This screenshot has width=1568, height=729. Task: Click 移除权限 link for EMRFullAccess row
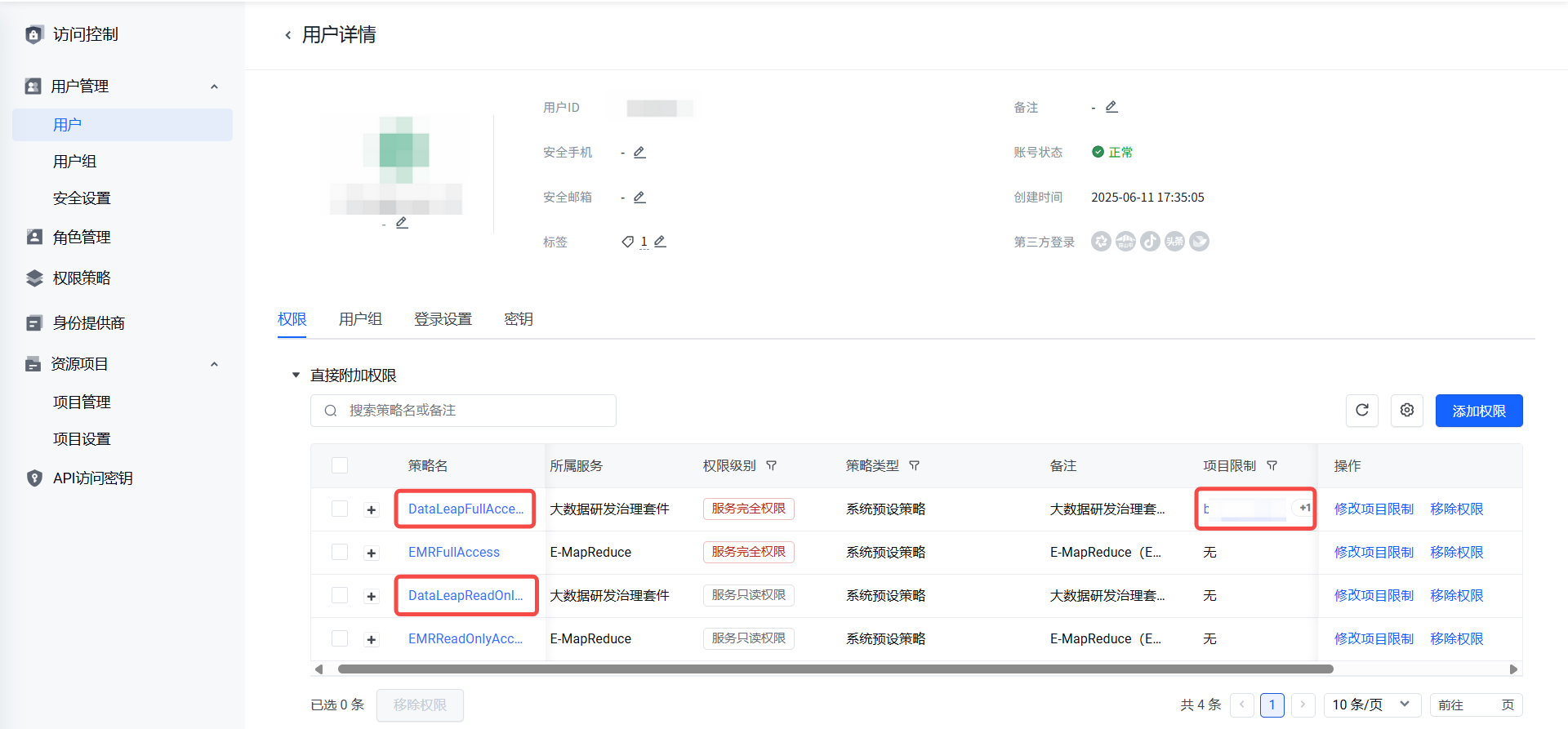point(1456,553)
